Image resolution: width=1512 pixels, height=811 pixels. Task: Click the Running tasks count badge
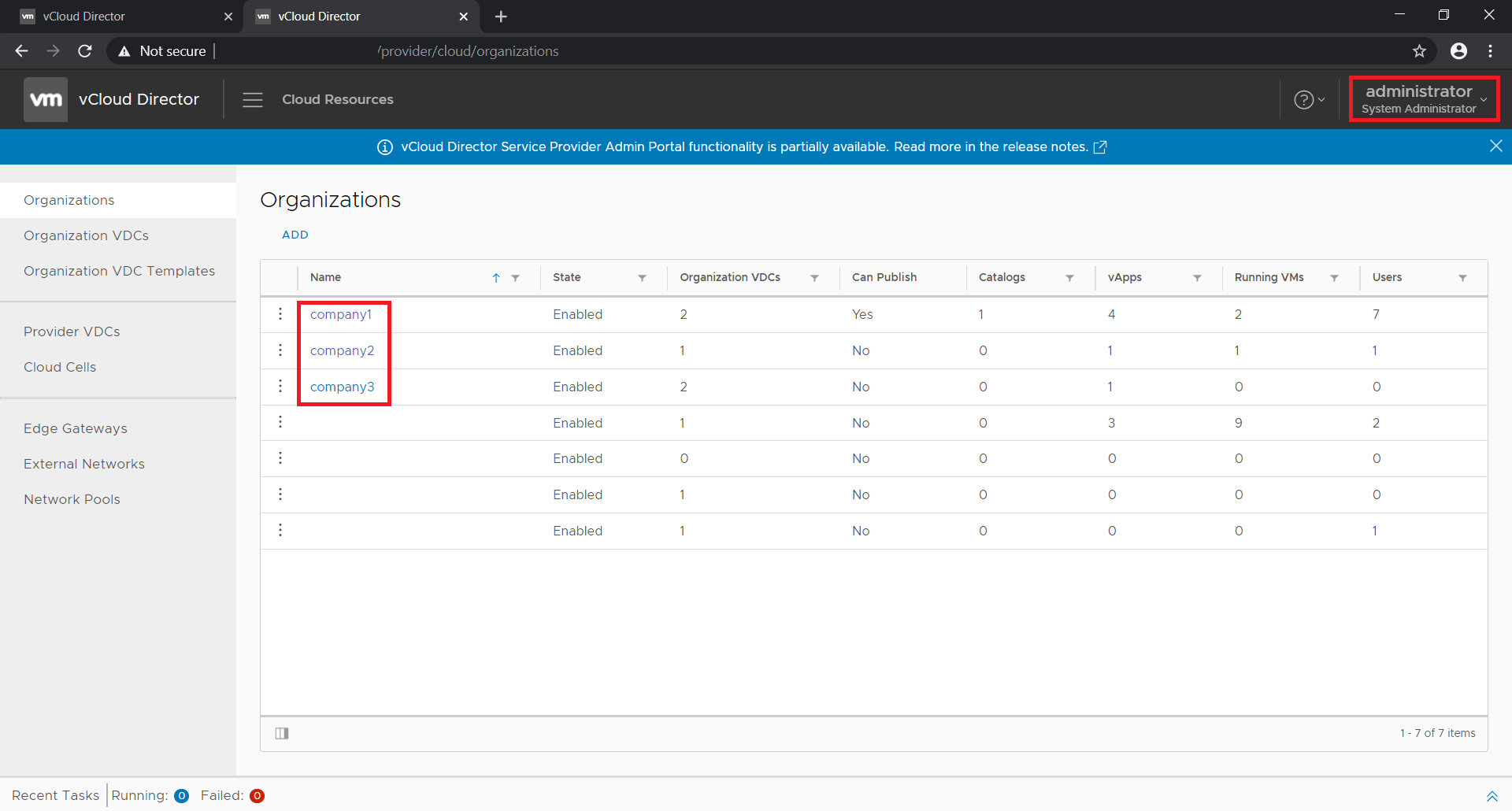click(x=181, y=796)
